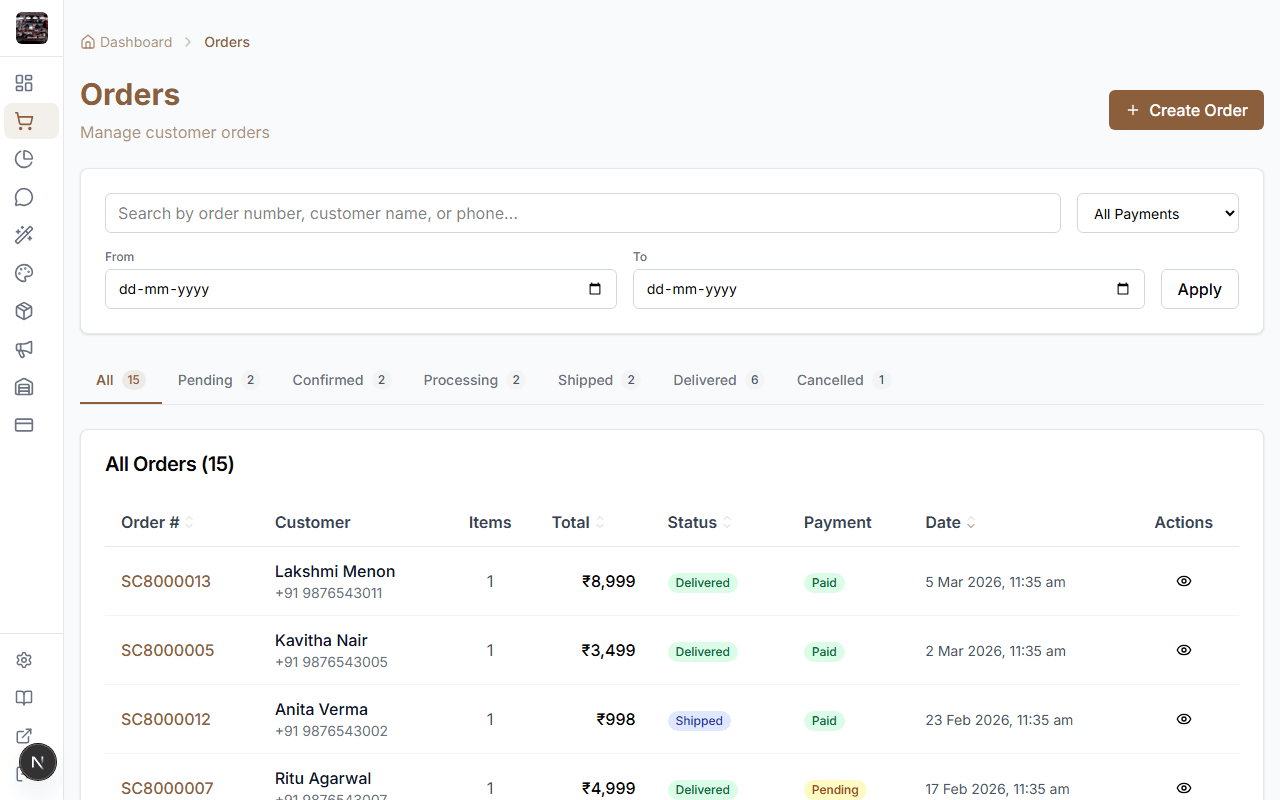Image resolution: width=1280 pixels, height=800 pixels.
Task: Open the payments card icon in sidebar
Action: pos(24,425)
